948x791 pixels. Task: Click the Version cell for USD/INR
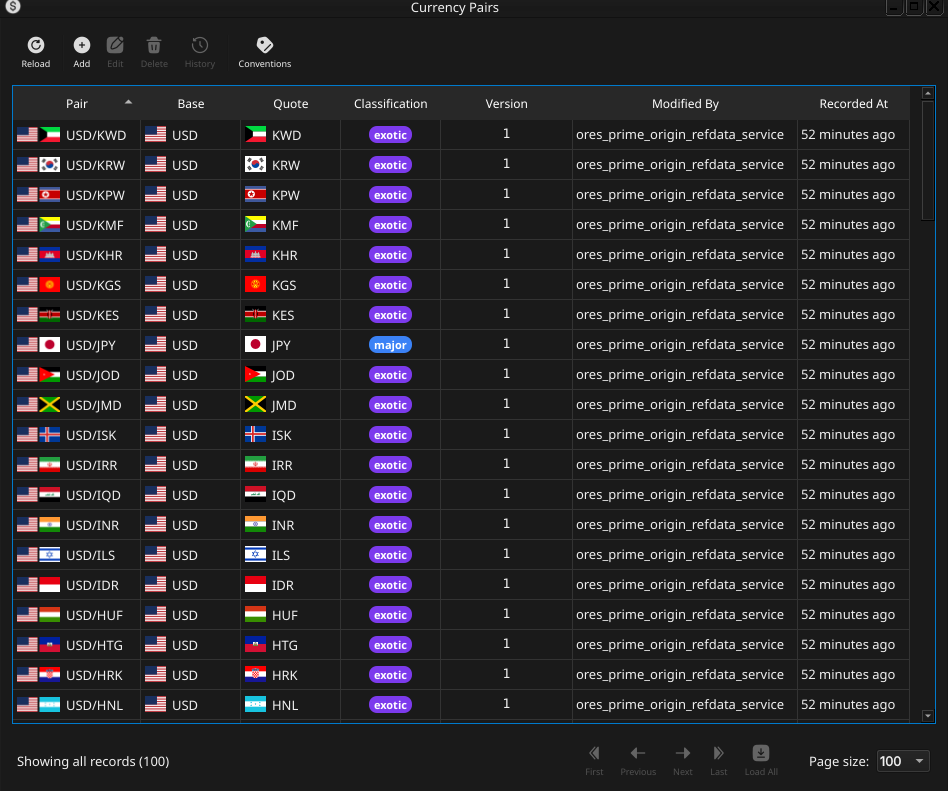click(x=506, y=524)
